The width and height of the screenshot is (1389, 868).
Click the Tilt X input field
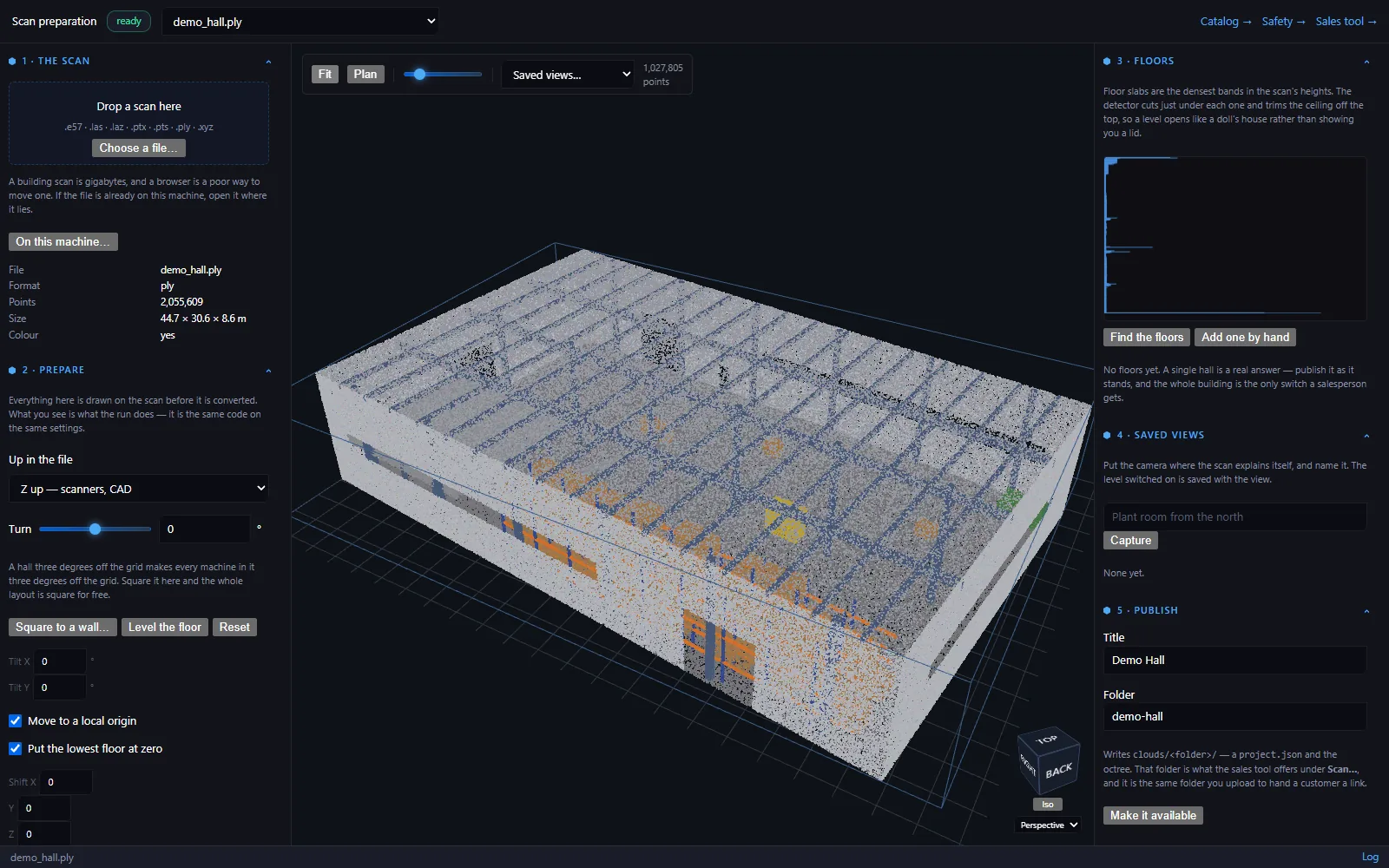pos(61,661)
